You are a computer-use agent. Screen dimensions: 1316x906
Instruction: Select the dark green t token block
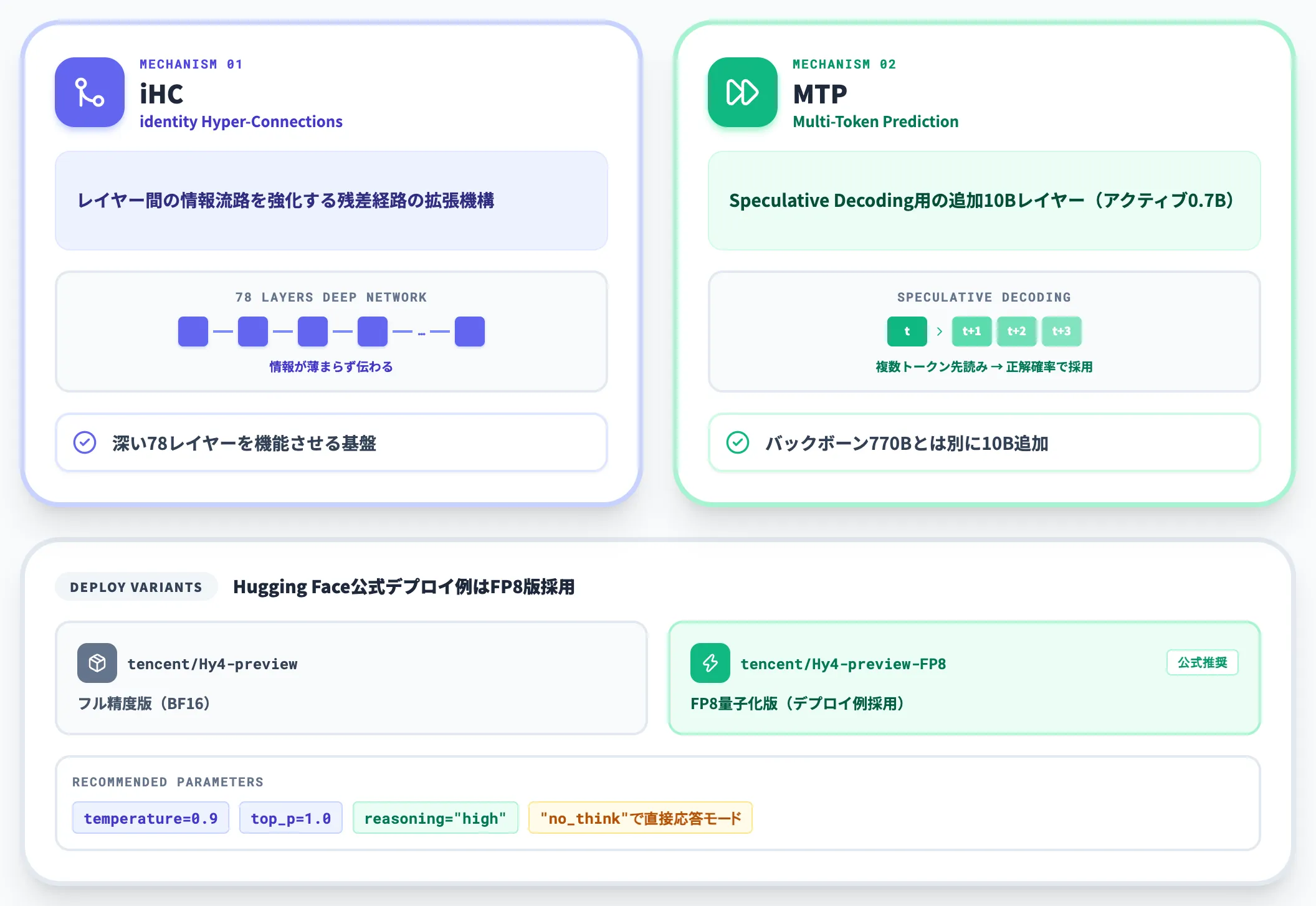point(907,331)
